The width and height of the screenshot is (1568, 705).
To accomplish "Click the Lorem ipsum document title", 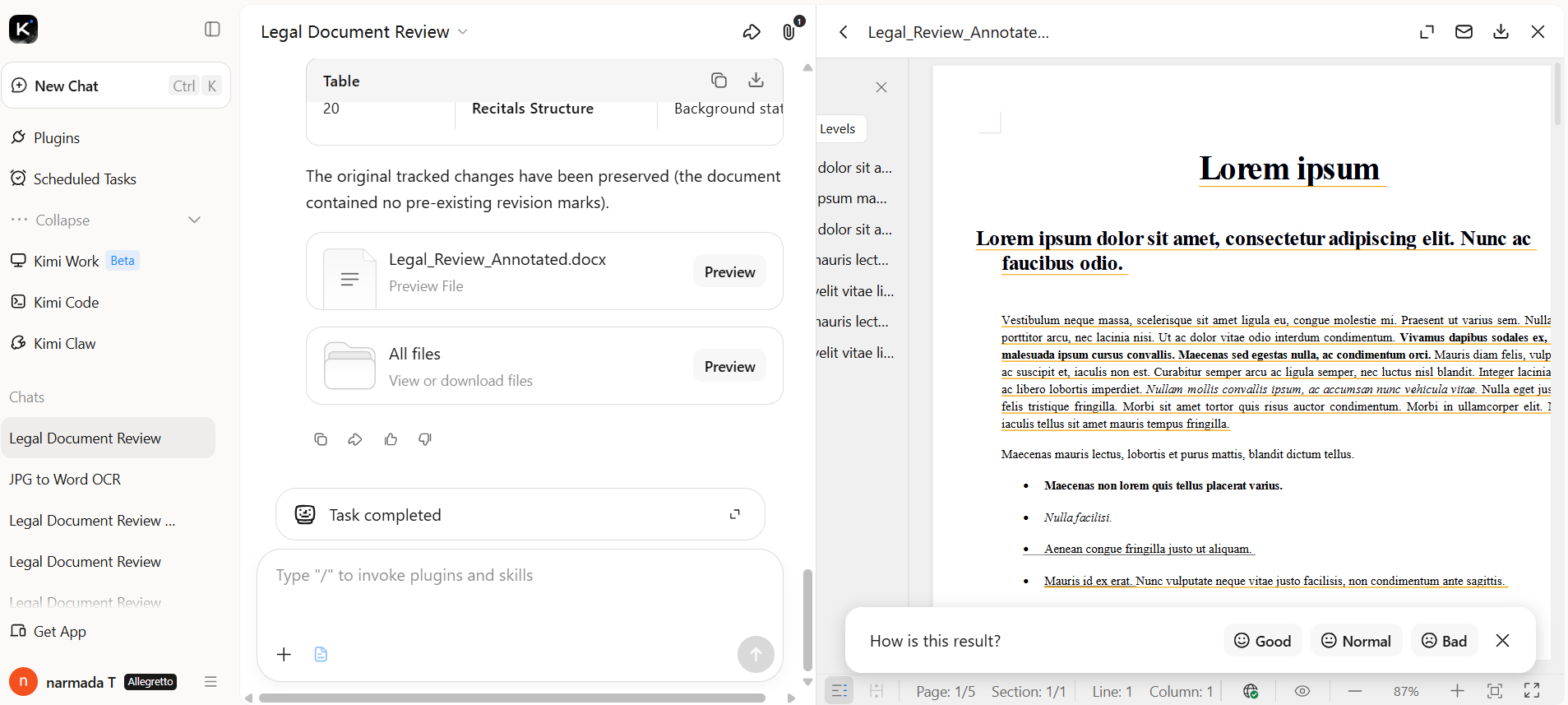I will 1289,168.
